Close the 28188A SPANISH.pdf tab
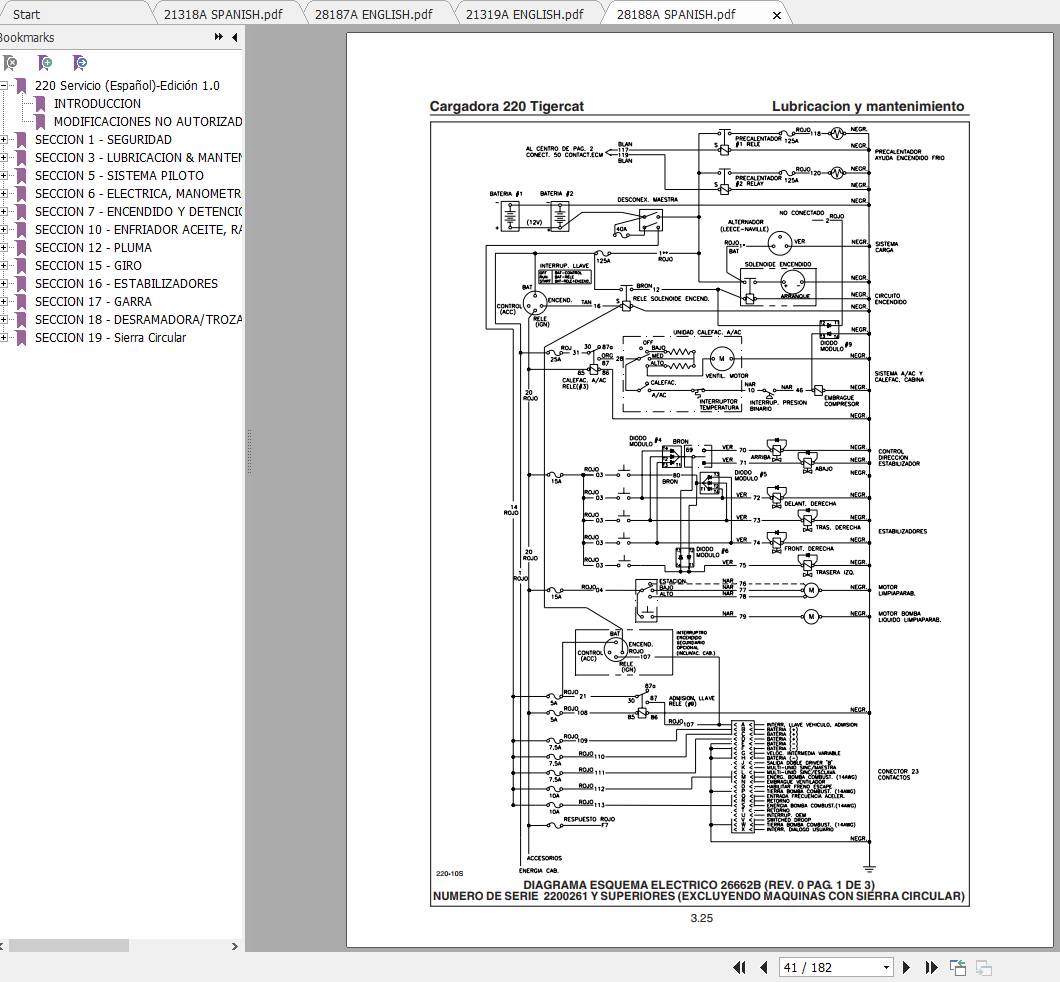The height and width of the screenshot is (982, 1060). pyautogui.click(x=777, y=15)
